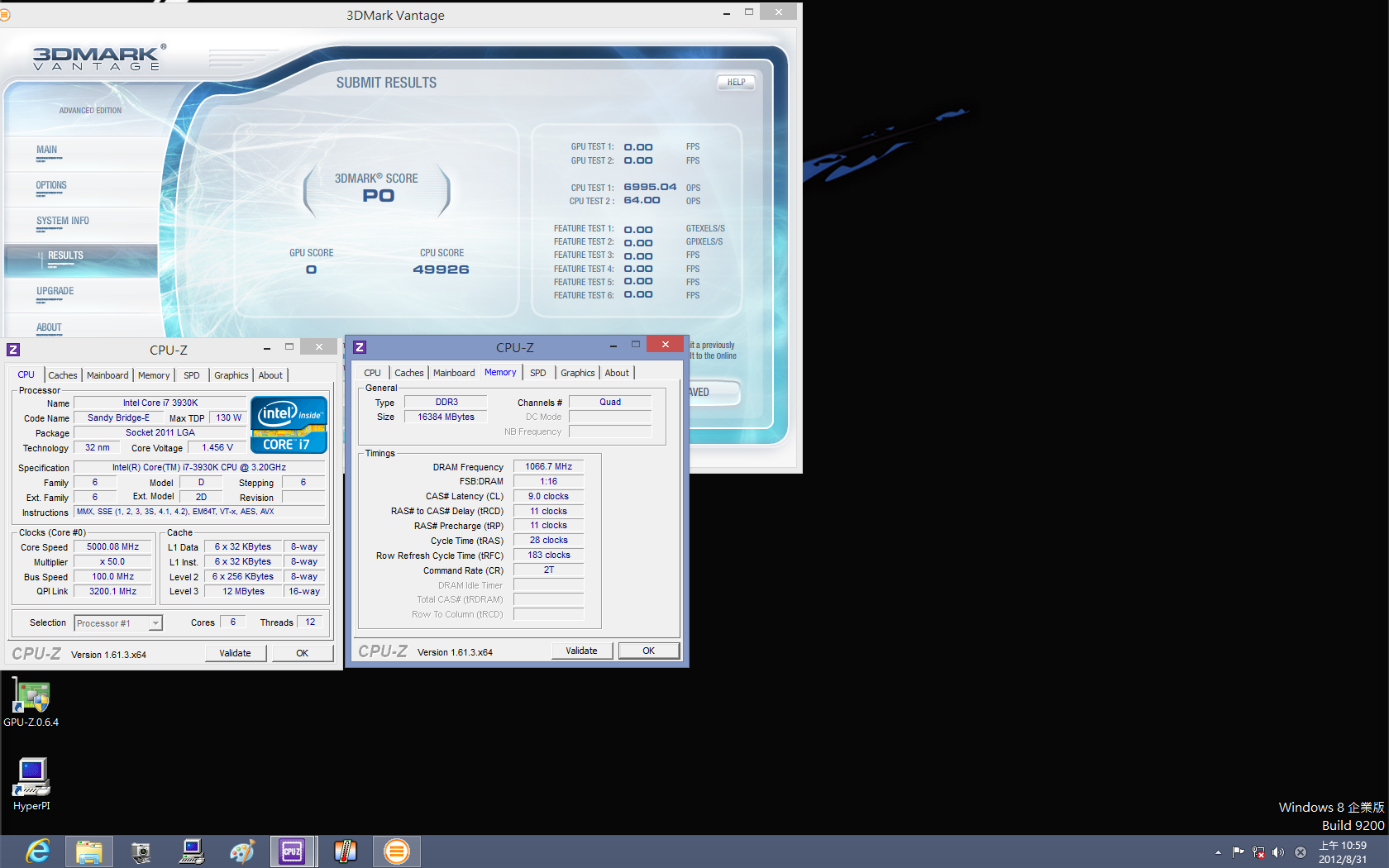Click the 3DMARK SCORE P0 value
The height and width of the screenshot is (868, 1389).
tap(379, 196)
